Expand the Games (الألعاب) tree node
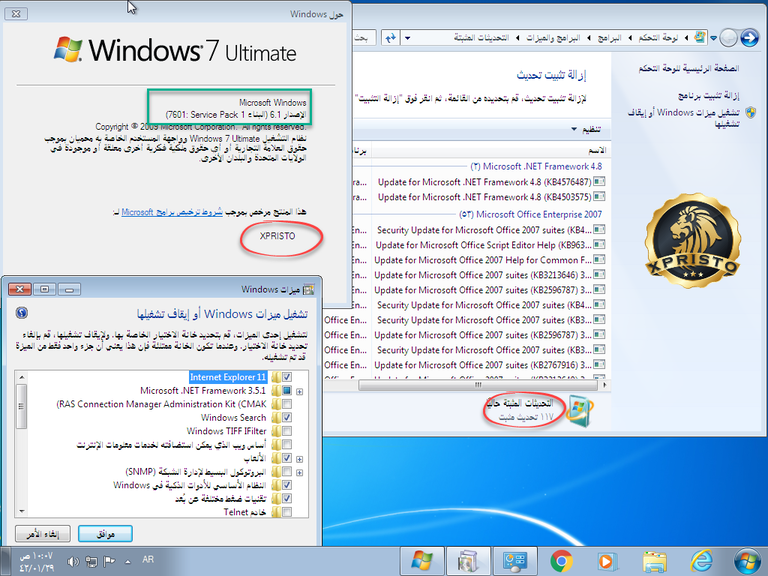The height and width of the screenshot is (576, 768). point(299,459)
